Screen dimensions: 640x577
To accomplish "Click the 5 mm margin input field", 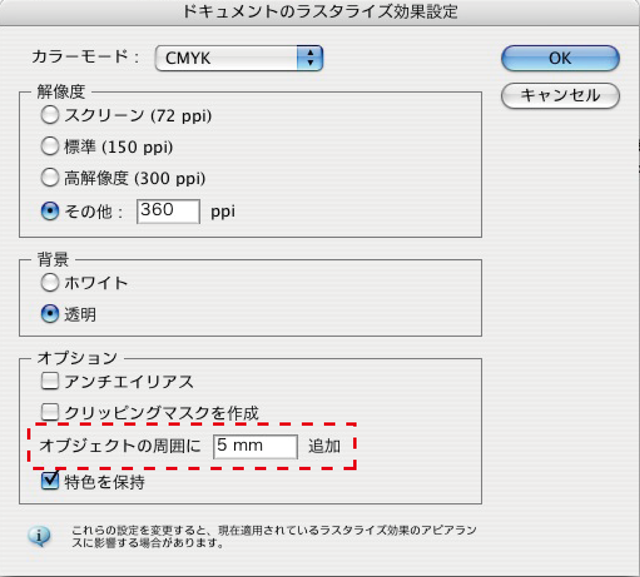I will 256,446.
